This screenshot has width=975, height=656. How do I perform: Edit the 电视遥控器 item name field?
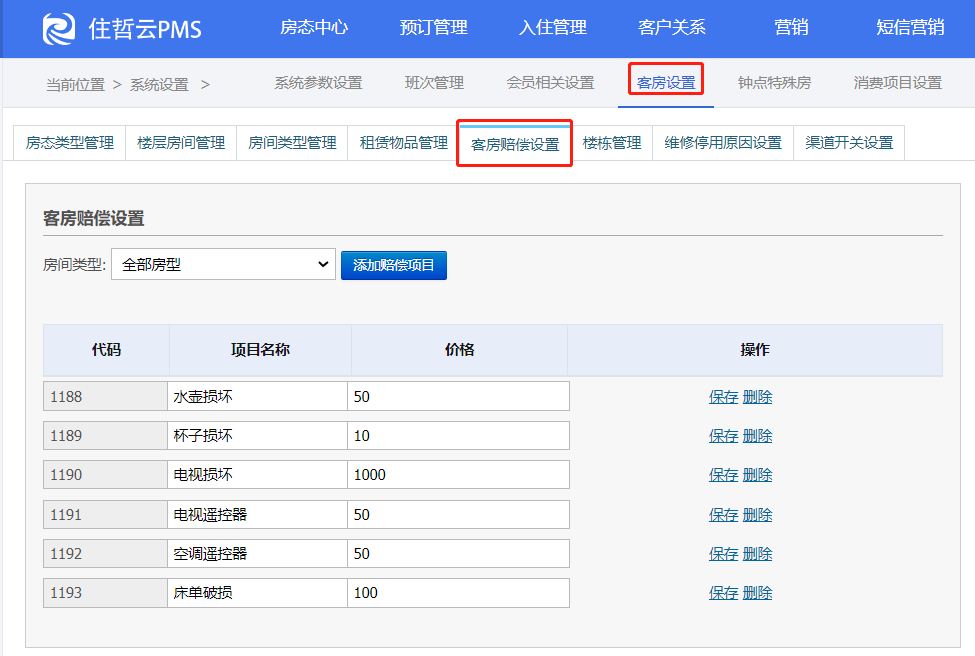click(x=257, y=515)
